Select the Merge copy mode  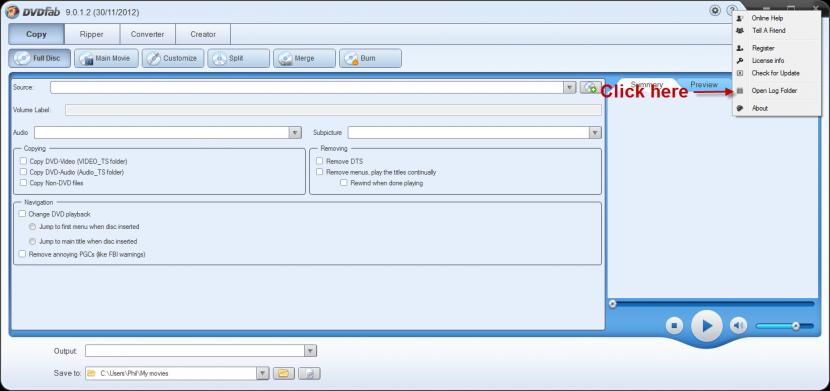[x=304, y=58]
